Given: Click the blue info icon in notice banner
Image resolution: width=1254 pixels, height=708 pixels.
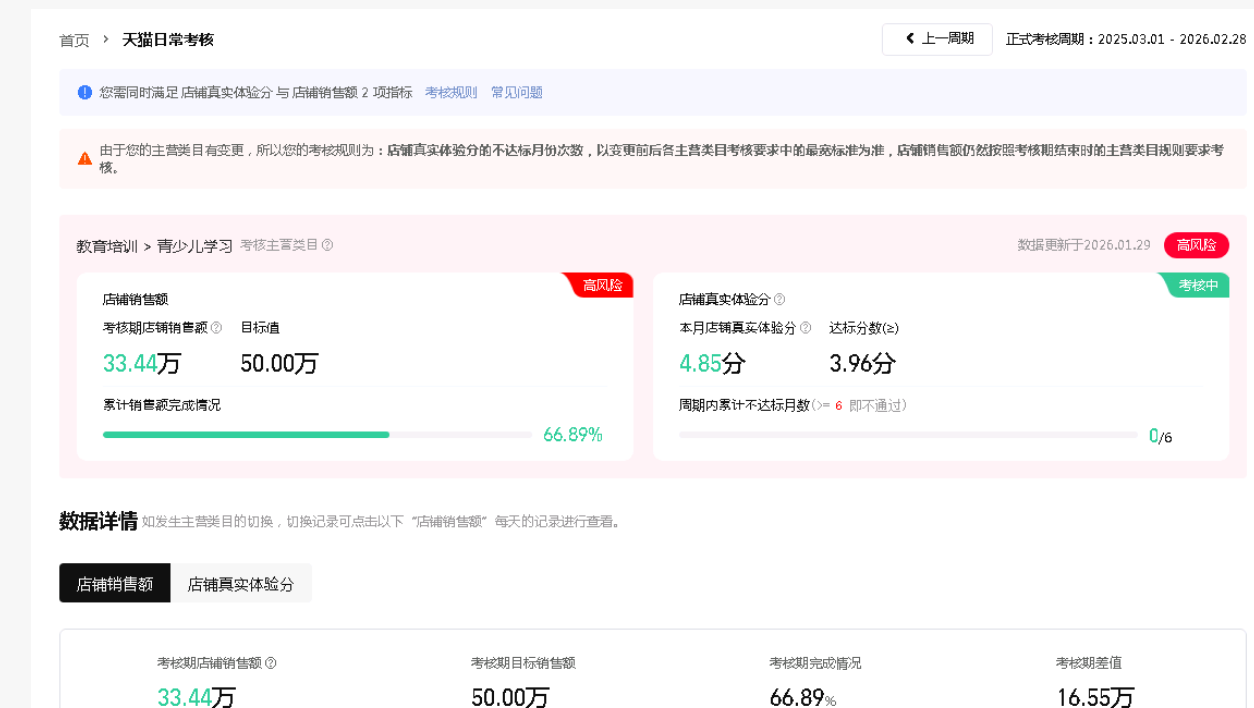Looking at the screenshot, I should click(85, 92).
